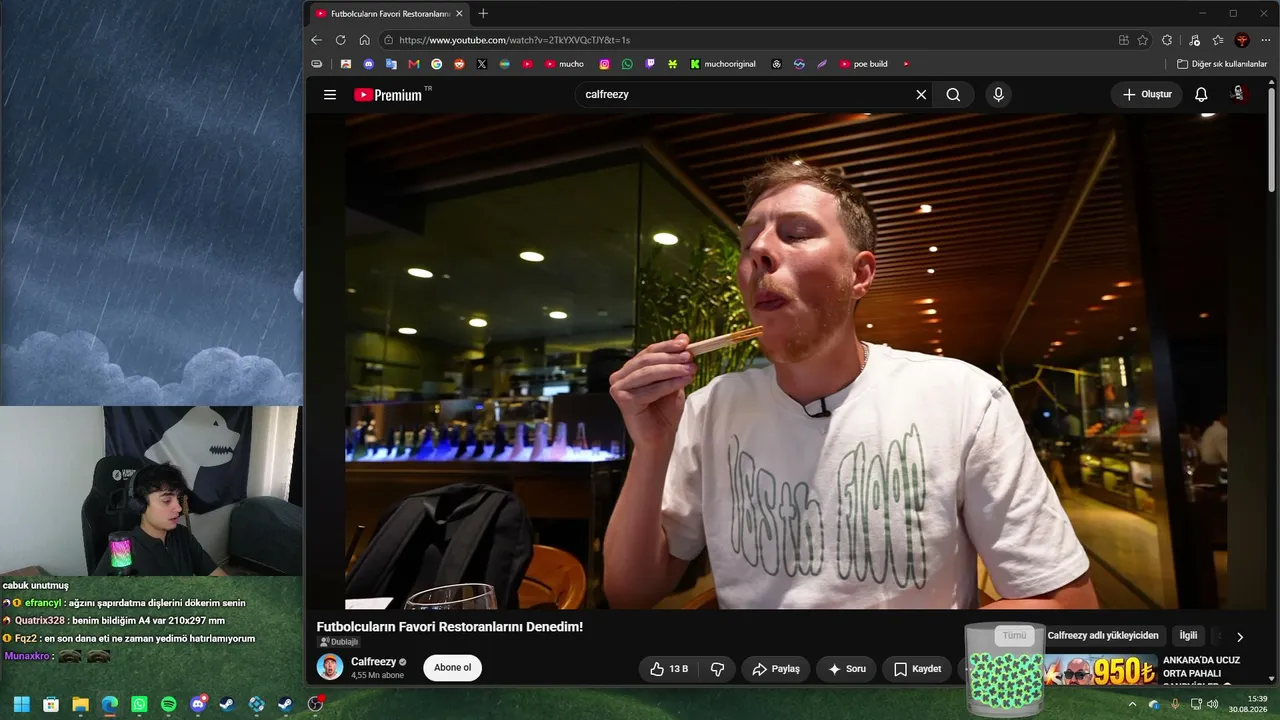The height and width of the screenshot is (720, 1280).
Task: Show hidden system tray icons
Action: coord(1133,704)
